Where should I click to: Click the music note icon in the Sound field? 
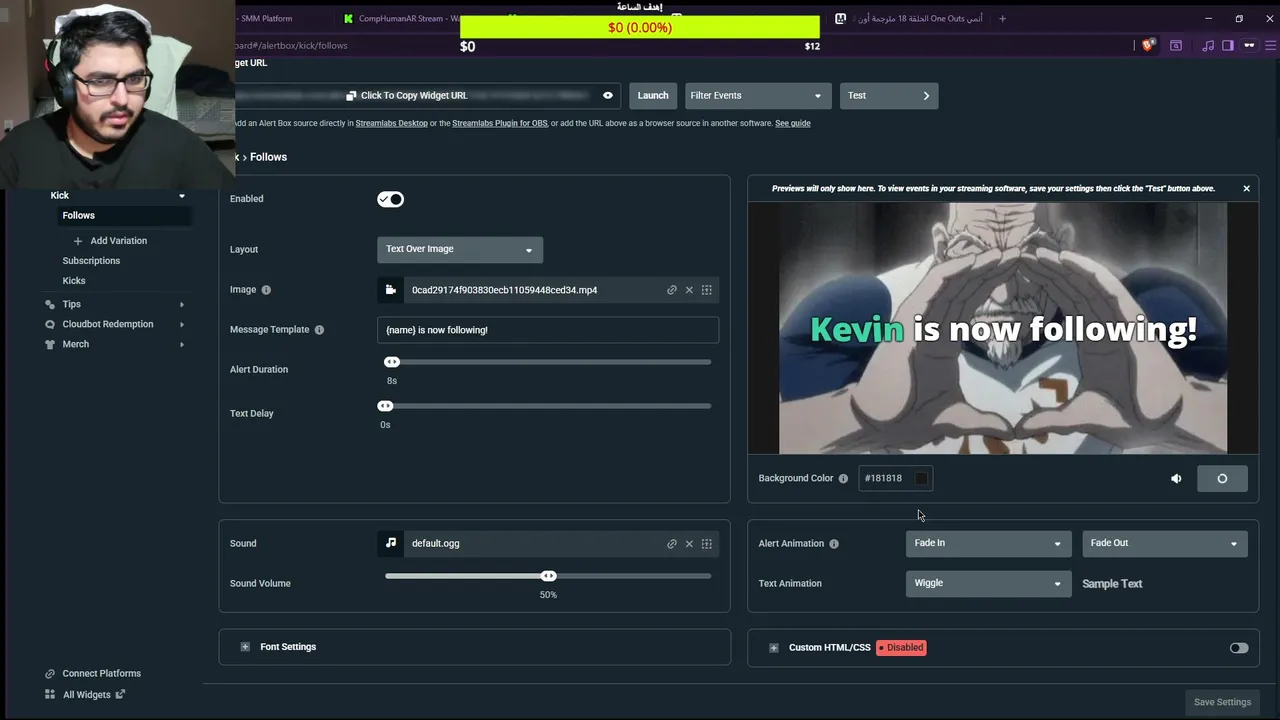point(390,543)
